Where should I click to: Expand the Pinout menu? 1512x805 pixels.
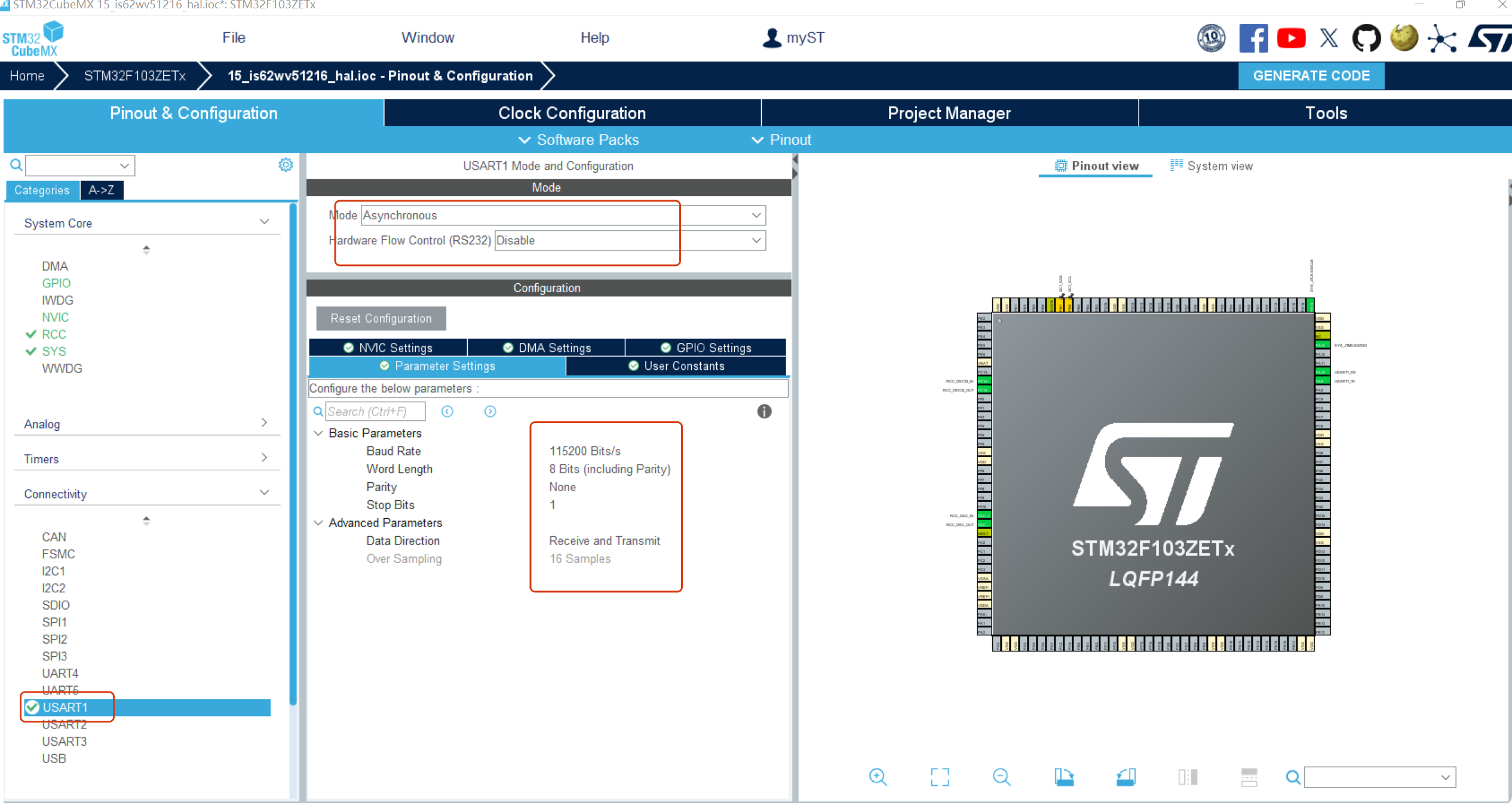pos(781,139)
